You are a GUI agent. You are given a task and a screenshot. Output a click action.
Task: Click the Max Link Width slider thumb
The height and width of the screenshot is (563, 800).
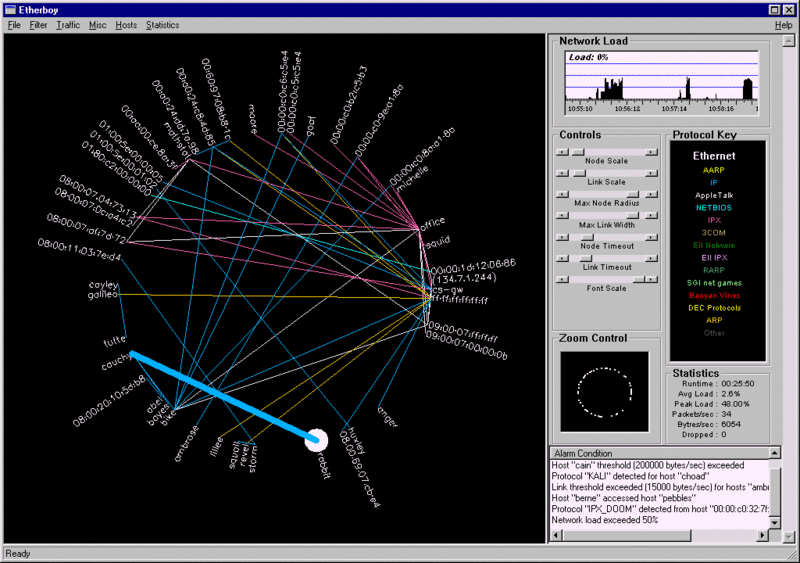pos(633,216)
